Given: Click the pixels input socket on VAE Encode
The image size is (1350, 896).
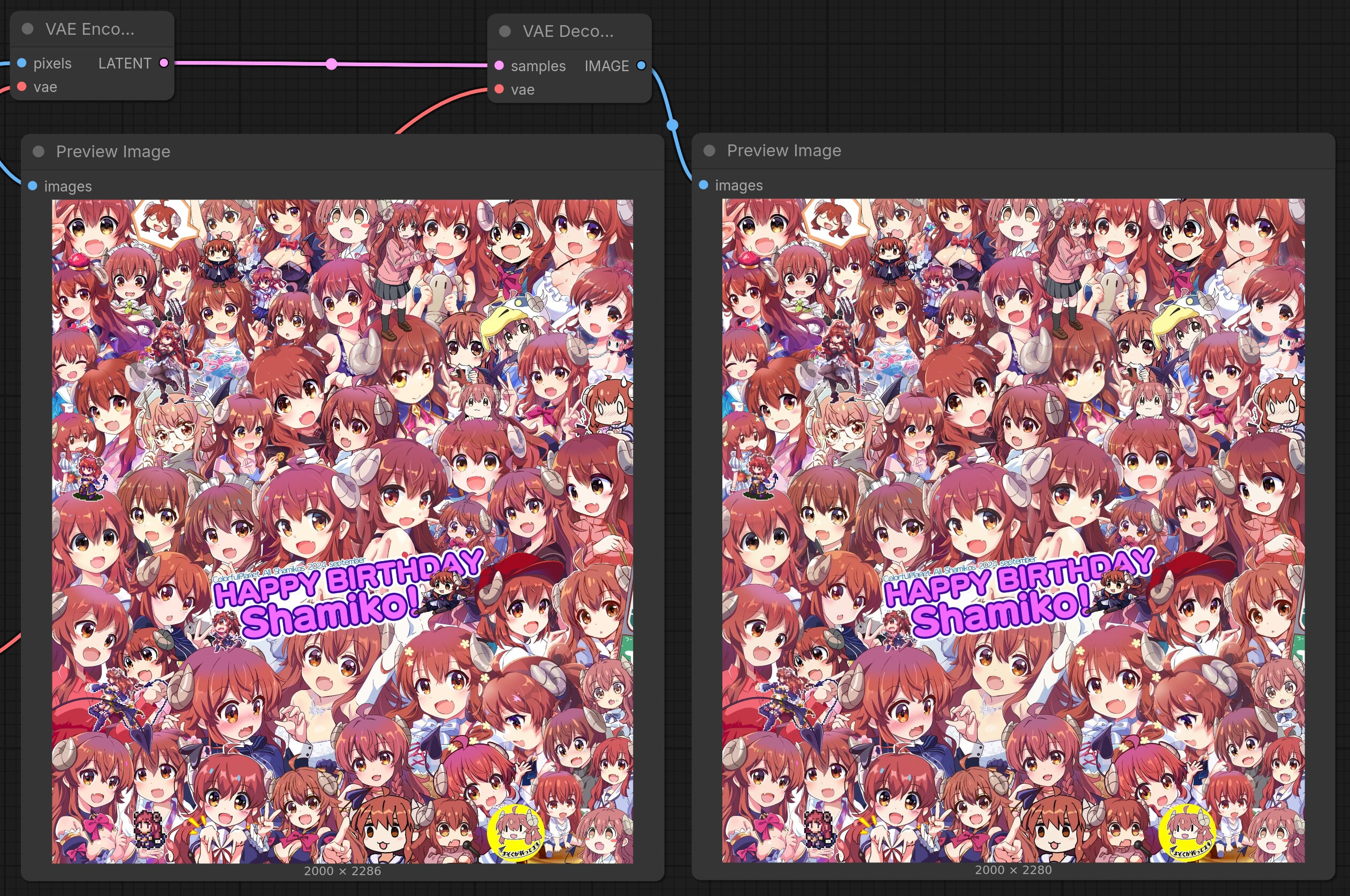Looking at the screenshot, I should (x=22, y=63).
